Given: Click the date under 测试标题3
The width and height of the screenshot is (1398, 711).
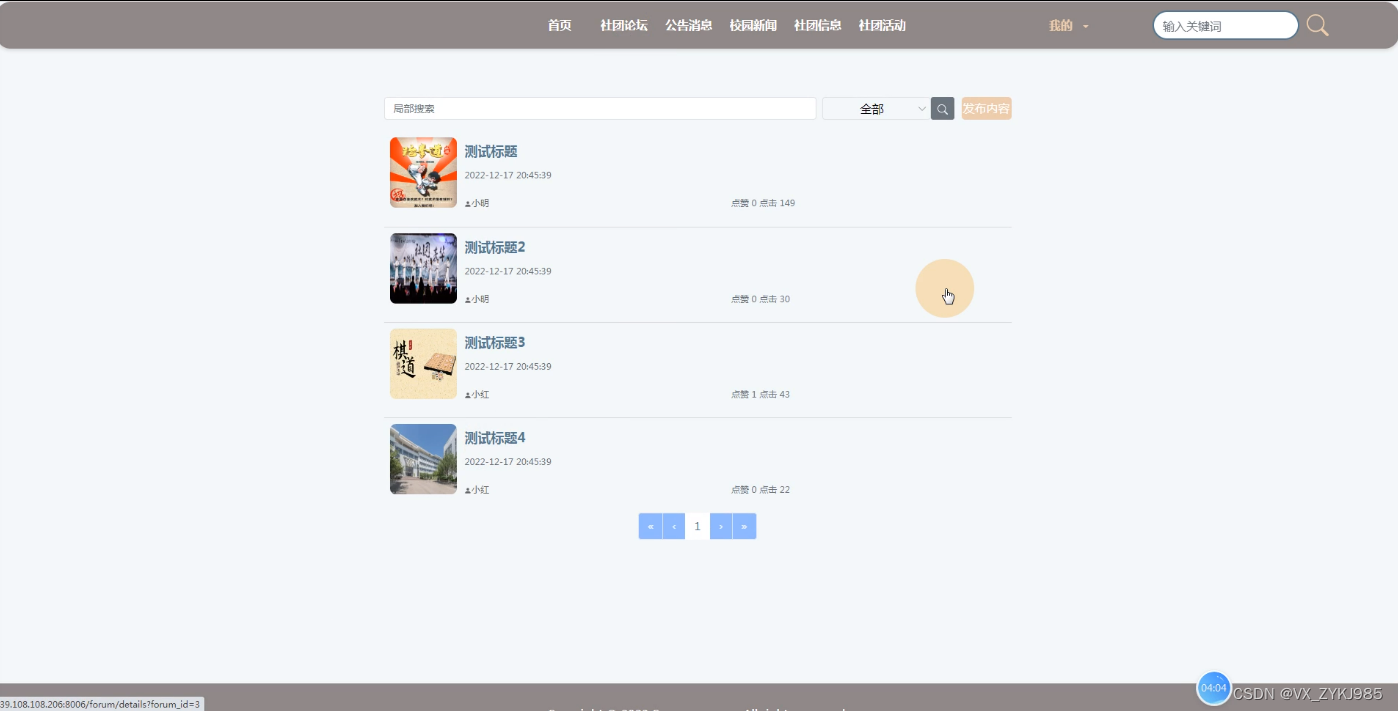Looking at the screenshot, I should (x=508, y=367).
